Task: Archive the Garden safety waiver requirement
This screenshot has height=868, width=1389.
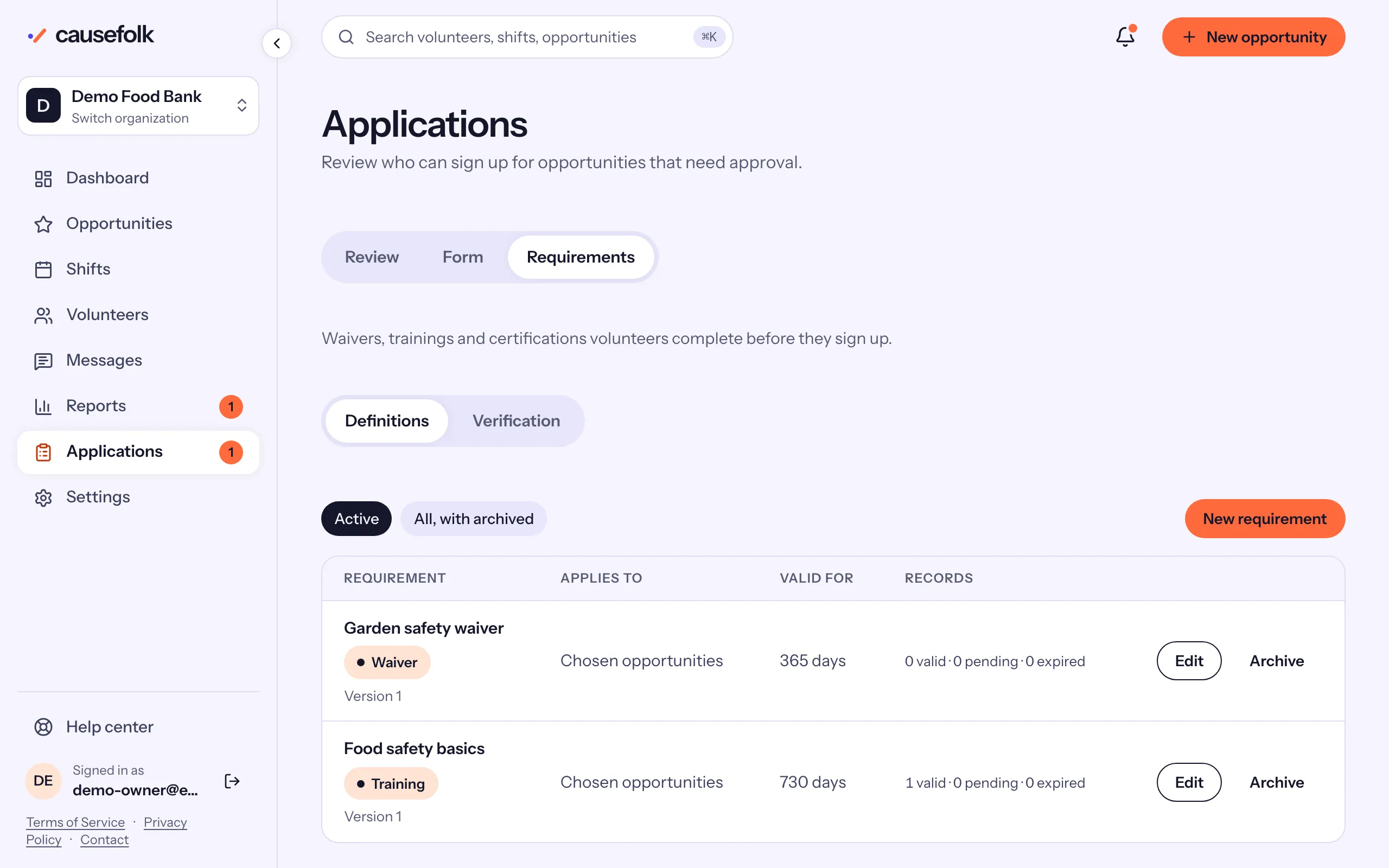Action: tap(1277, 661)
